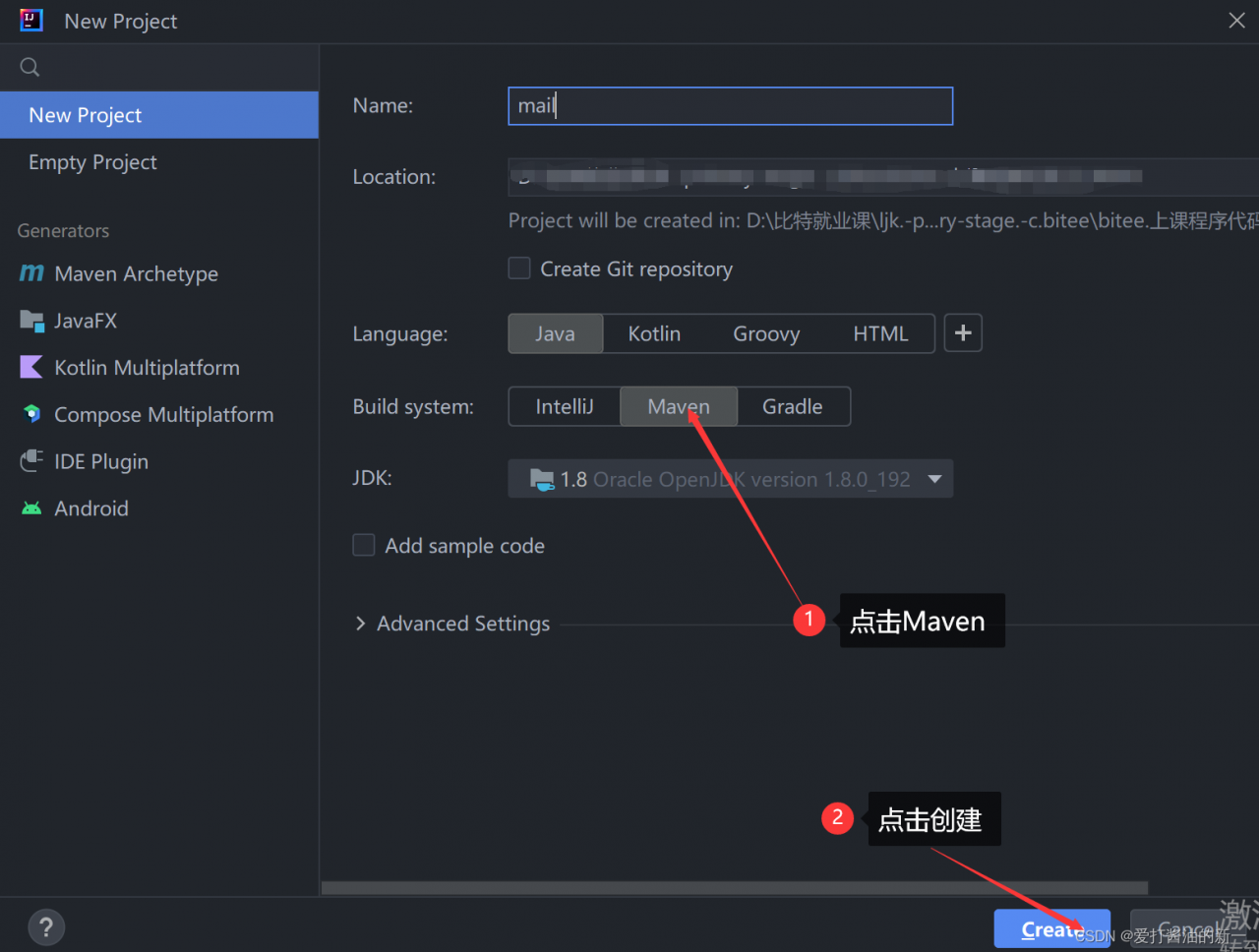The height and width of the screenshot is (952, 1259).
Task: Select Empty Project in the sidebar
Action: click(159, 162)
